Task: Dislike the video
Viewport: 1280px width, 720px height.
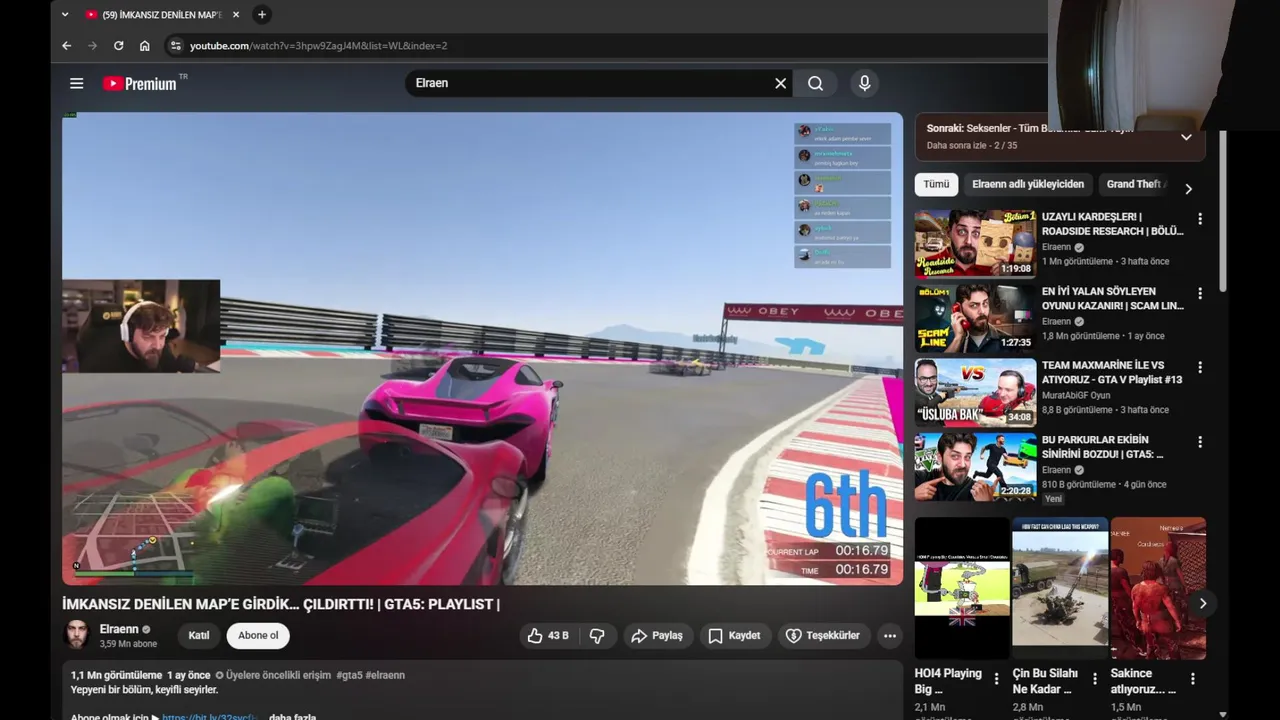Action: (597, 635)
